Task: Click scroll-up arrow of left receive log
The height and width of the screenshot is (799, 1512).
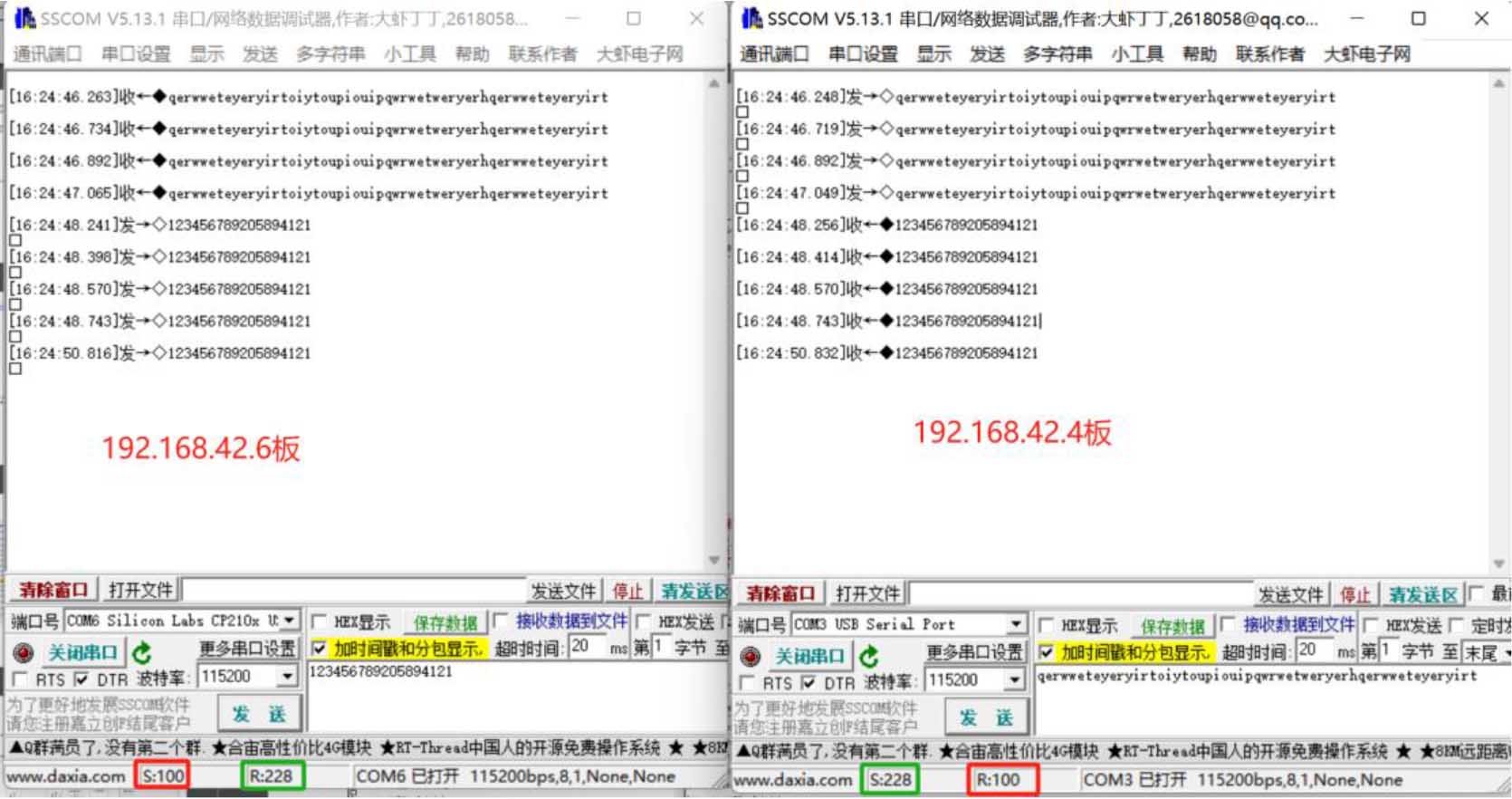Action: tap(714, 83)
